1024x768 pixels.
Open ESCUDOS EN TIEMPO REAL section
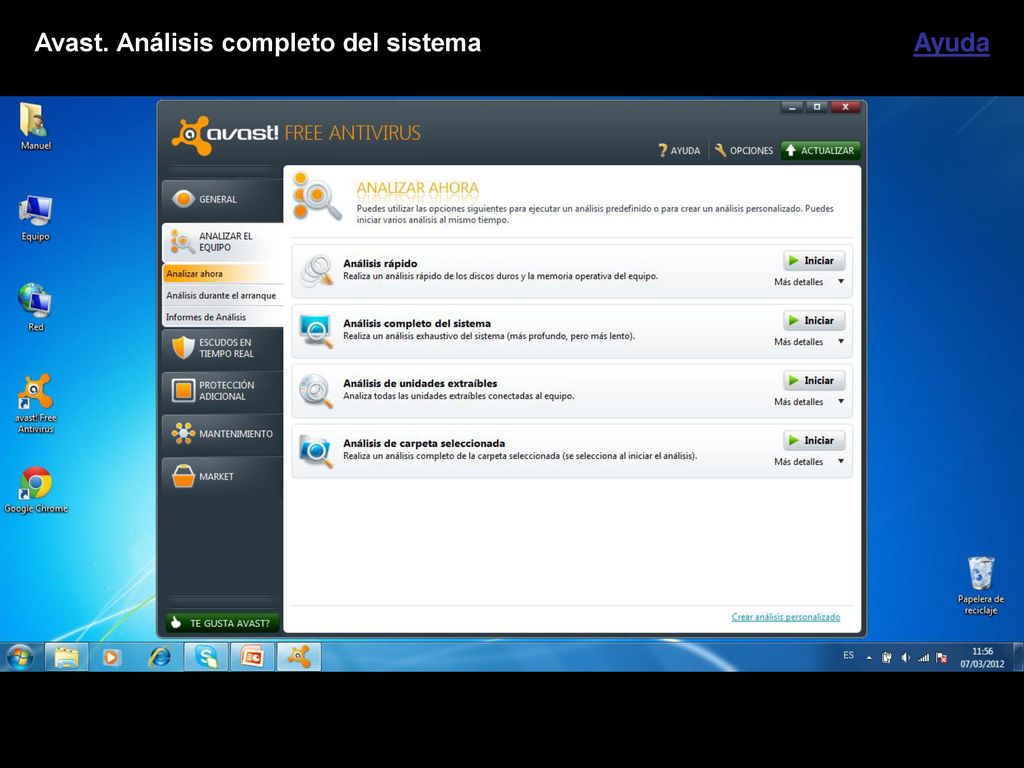click(x=223, y=348)
